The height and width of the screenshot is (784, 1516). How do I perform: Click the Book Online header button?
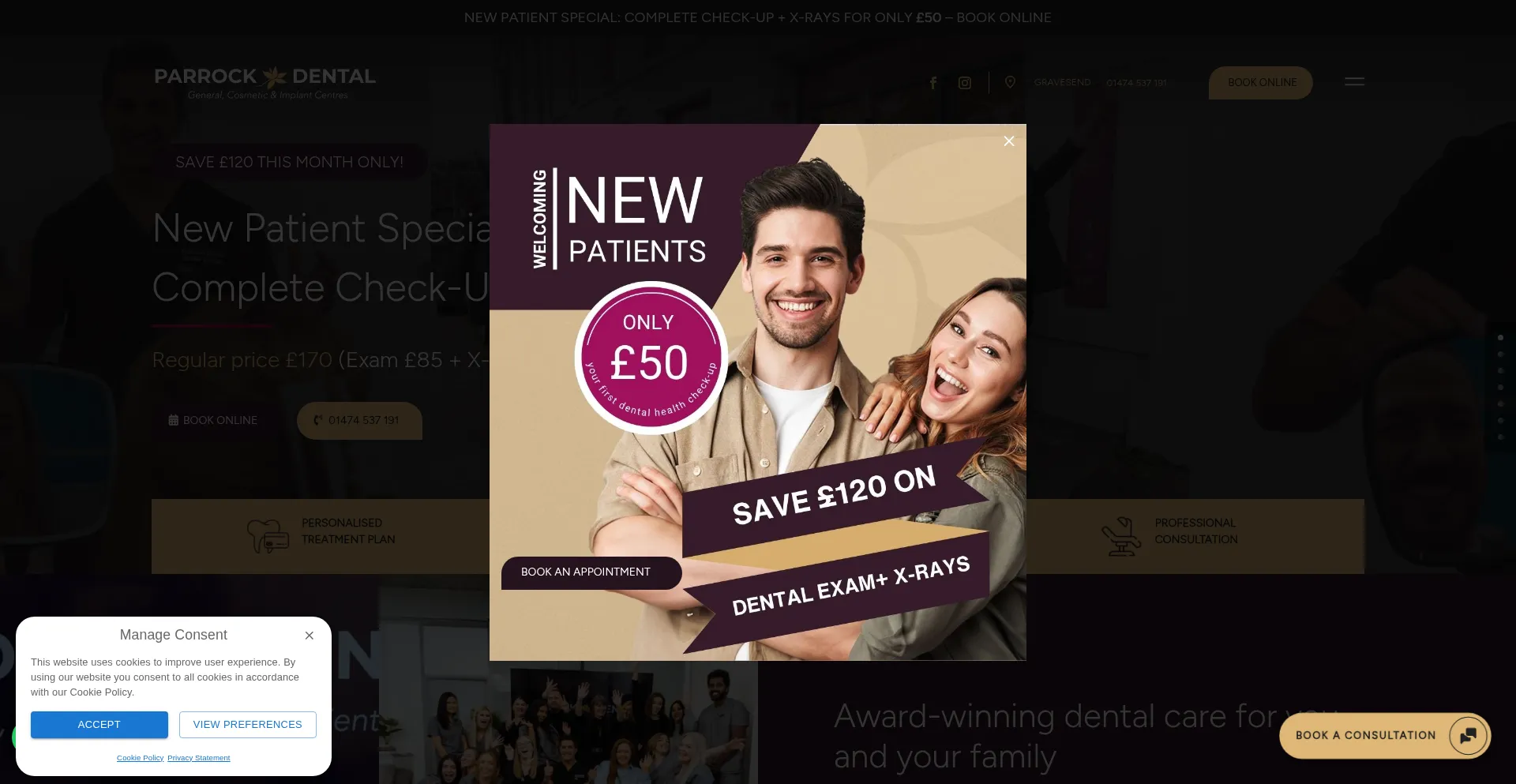click(1261, 83)
